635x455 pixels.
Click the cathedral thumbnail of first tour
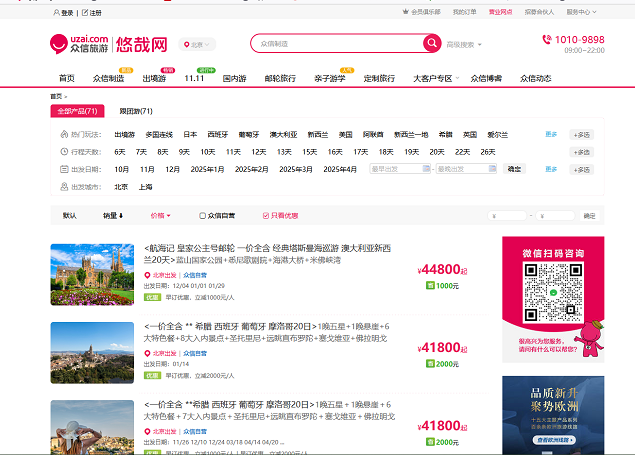[x=93, y=273]
